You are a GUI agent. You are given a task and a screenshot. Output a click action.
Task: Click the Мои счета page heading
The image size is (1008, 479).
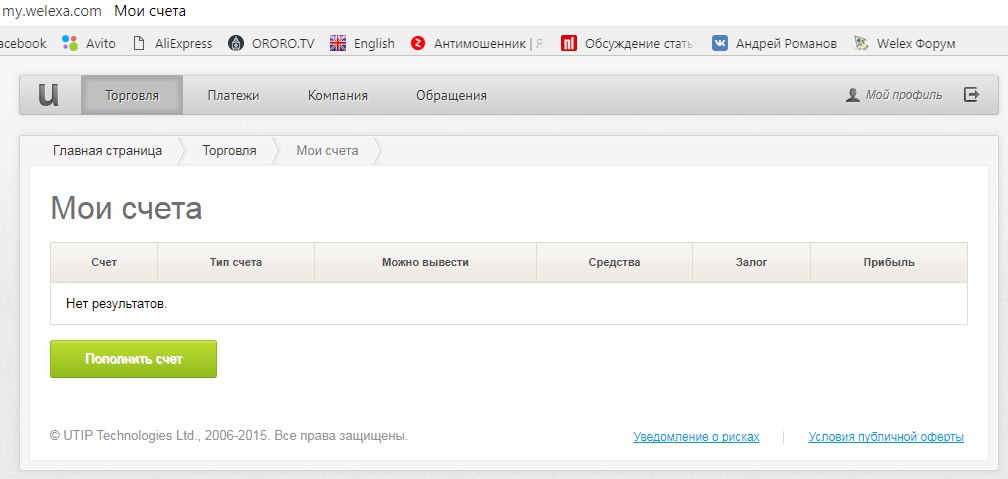126,208
